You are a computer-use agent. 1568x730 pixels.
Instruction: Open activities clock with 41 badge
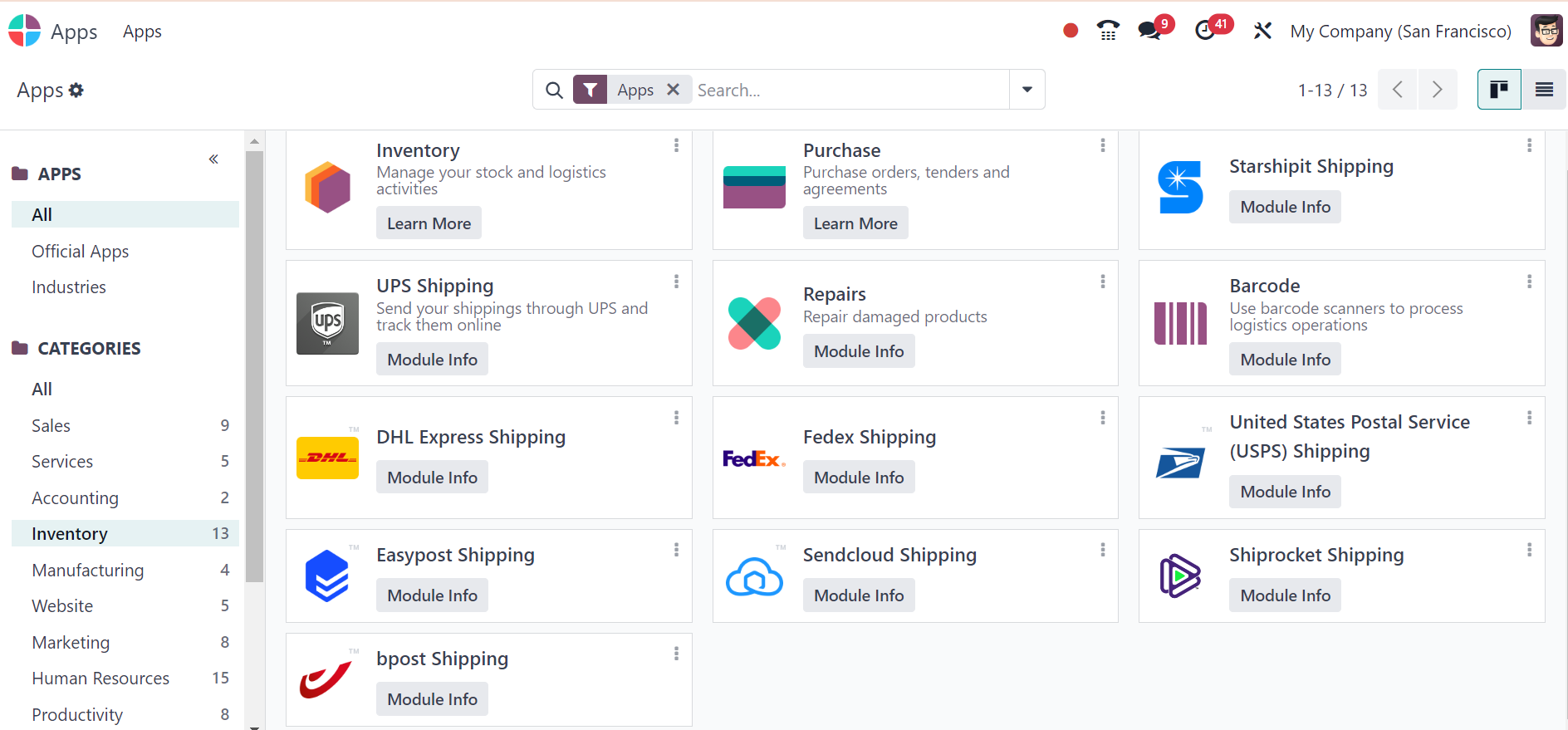(x=1212, y=29)
